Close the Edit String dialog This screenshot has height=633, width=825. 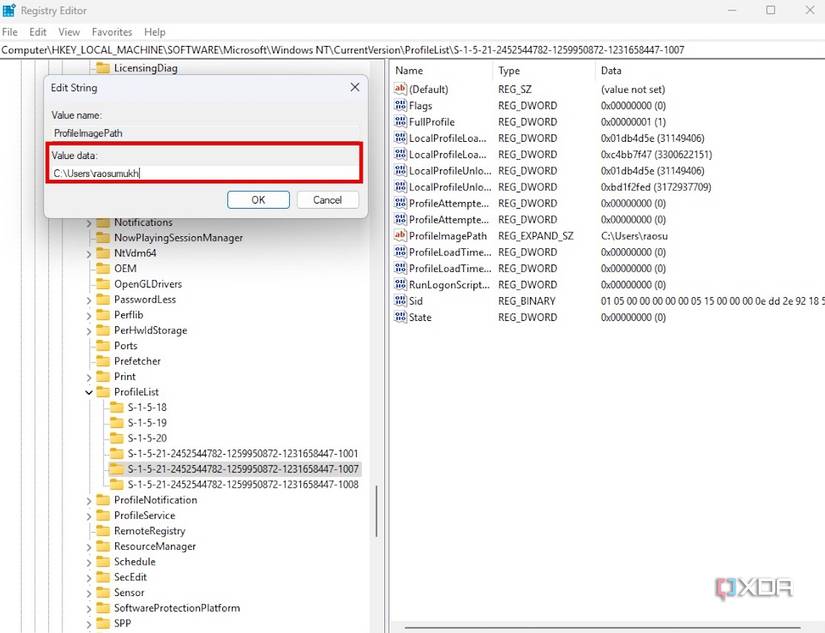[x=355, y=87]
